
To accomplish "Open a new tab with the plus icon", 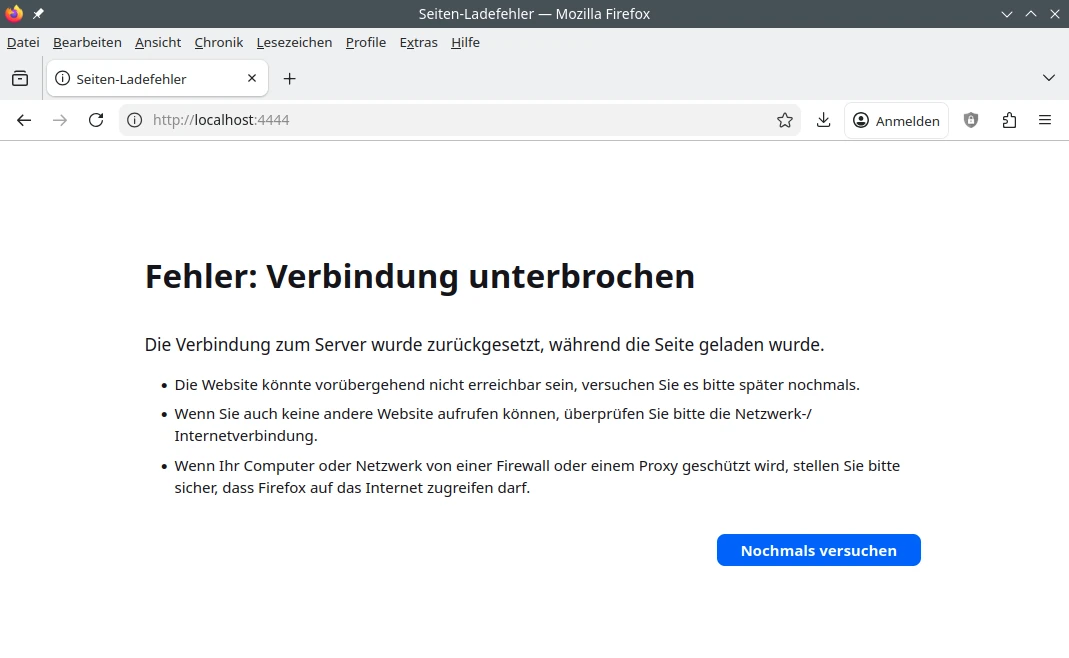I will pos(290,79).
